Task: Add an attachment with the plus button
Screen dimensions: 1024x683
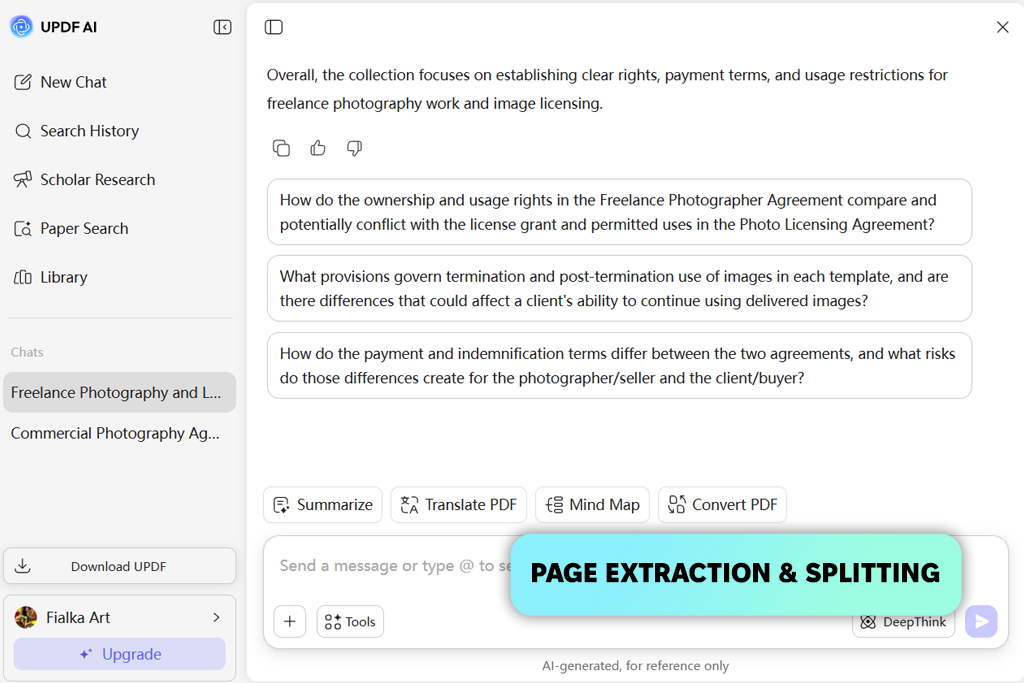Action: [290, 622]
